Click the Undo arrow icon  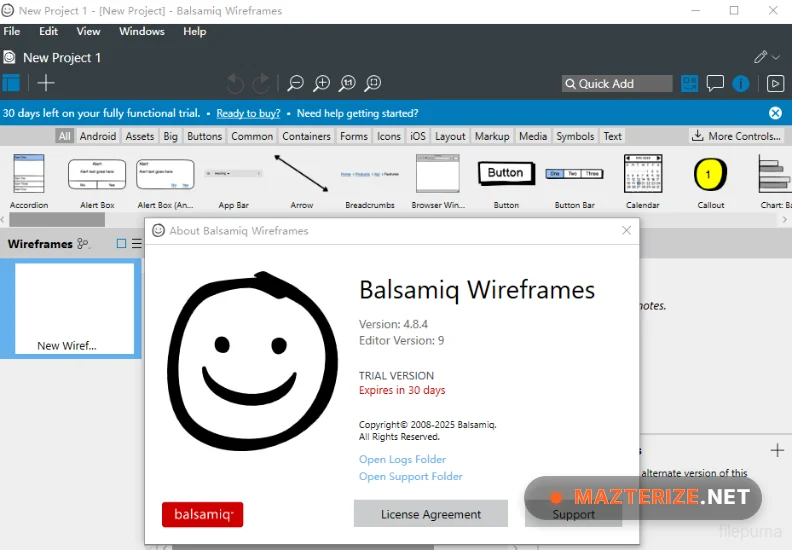[235, 83]
